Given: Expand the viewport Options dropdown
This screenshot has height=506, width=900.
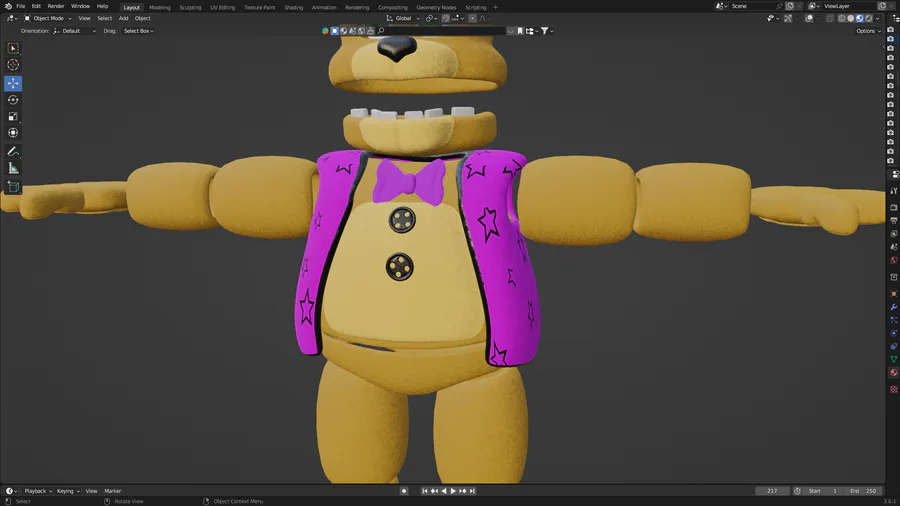Looking at the screenshot, I should point(868,31).
